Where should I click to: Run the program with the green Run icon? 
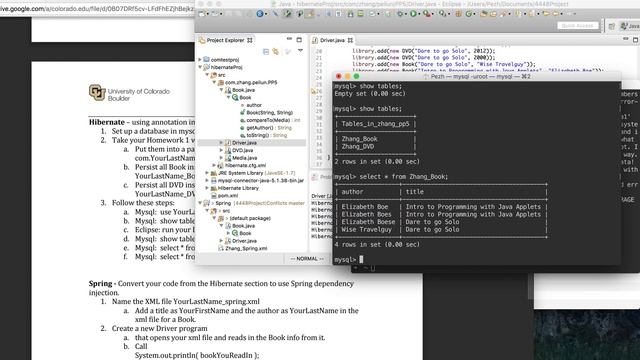413,14
